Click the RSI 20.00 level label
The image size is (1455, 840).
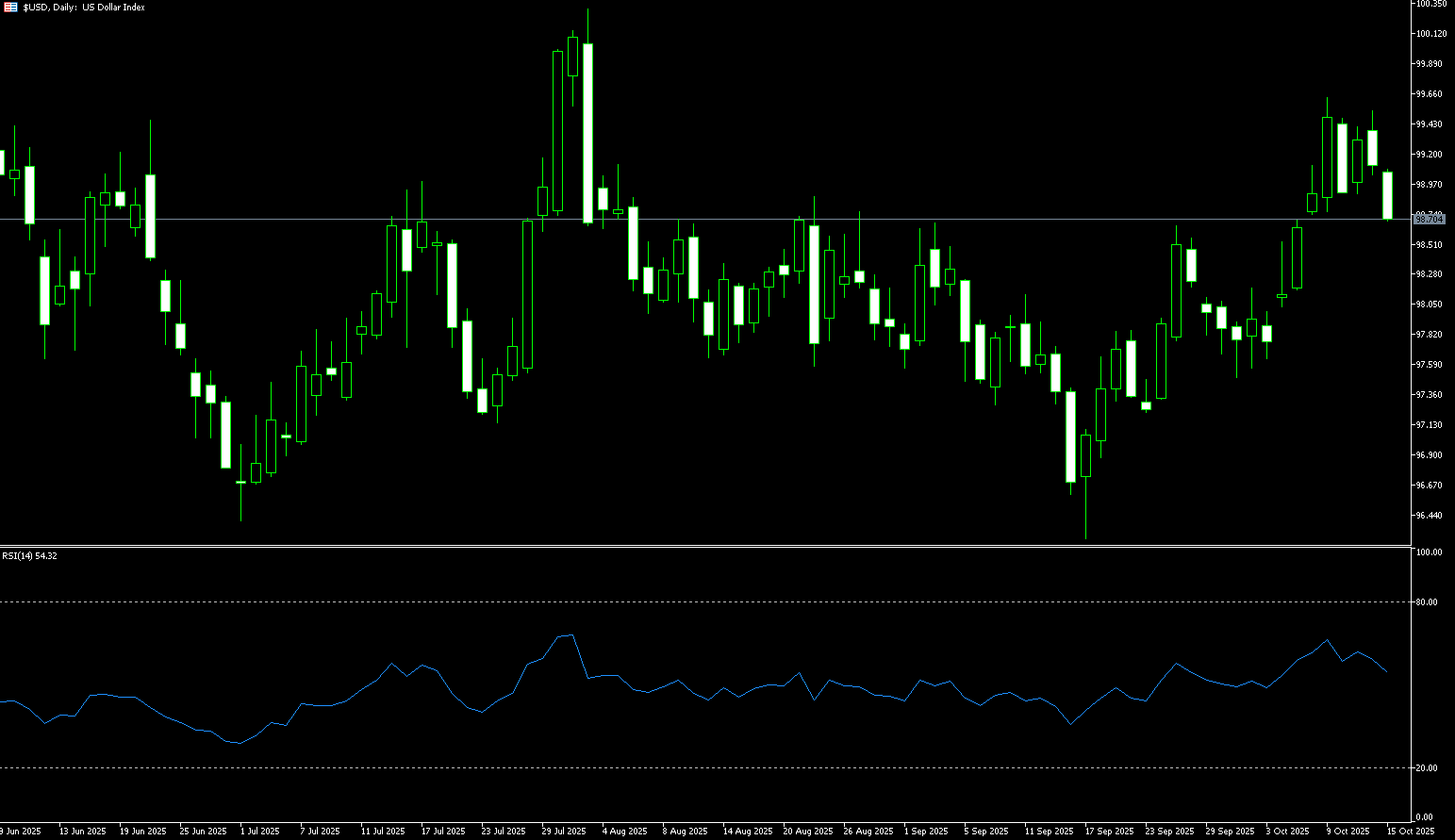click(x=1428, y=767)
